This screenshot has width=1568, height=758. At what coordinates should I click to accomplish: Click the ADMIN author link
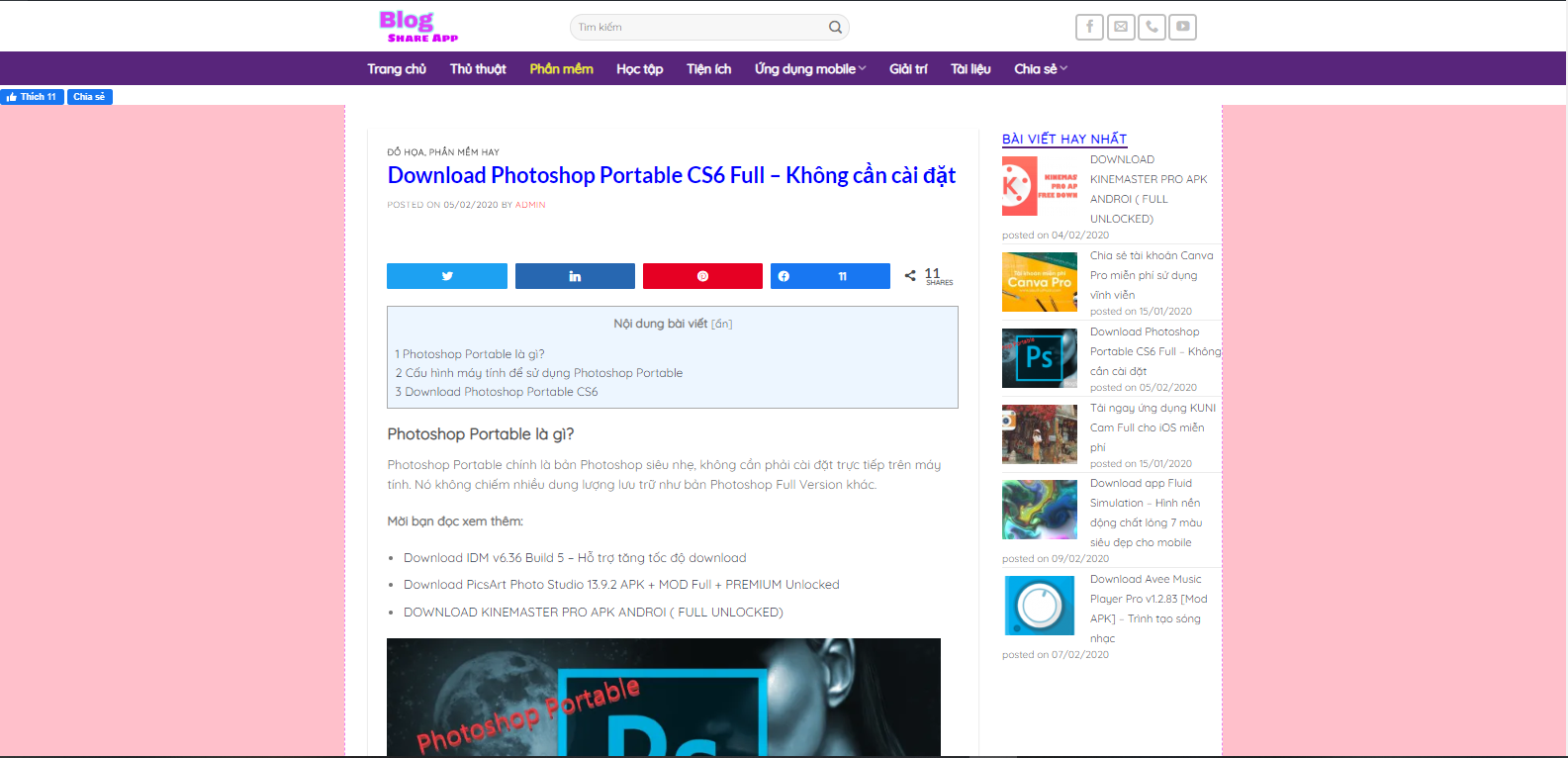point(530,205)
